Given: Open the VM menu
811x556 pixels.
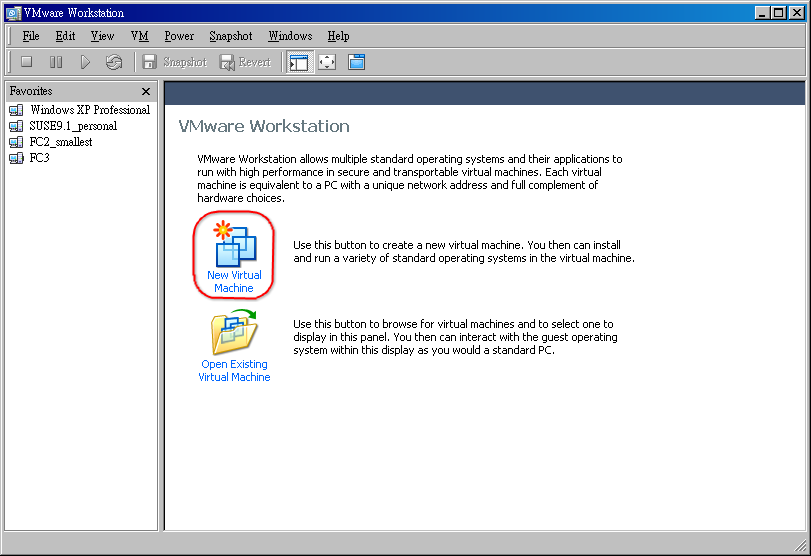Looking at the screenshot, I should pyautogui.click(x=139, y=36).
